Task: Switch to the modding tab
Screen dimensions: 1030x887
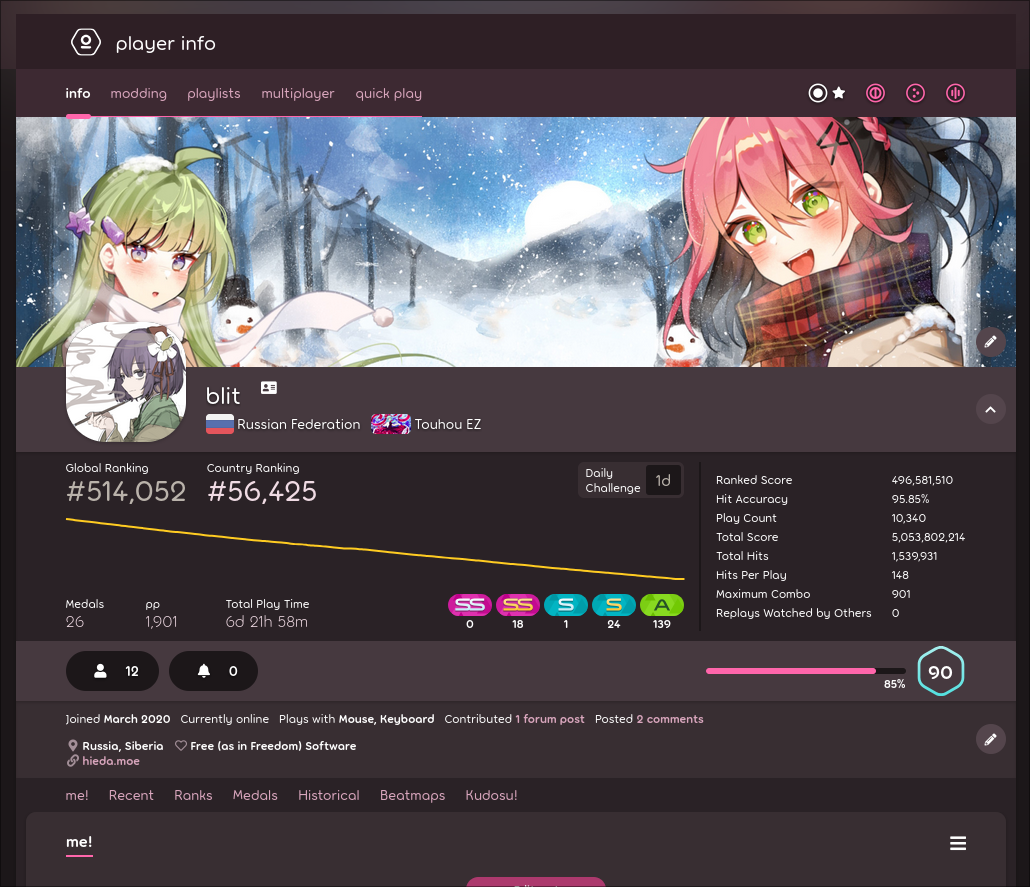Action: pyautogui.click(x=138, y=94)
